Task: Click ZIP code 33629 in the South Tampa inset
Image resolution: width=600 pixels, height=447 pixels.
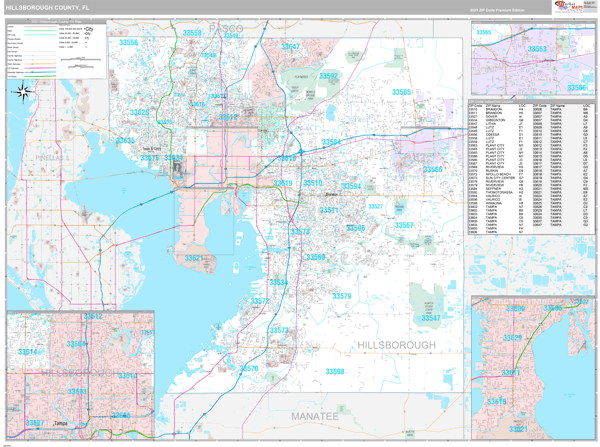Action: [x=512, y=338]
